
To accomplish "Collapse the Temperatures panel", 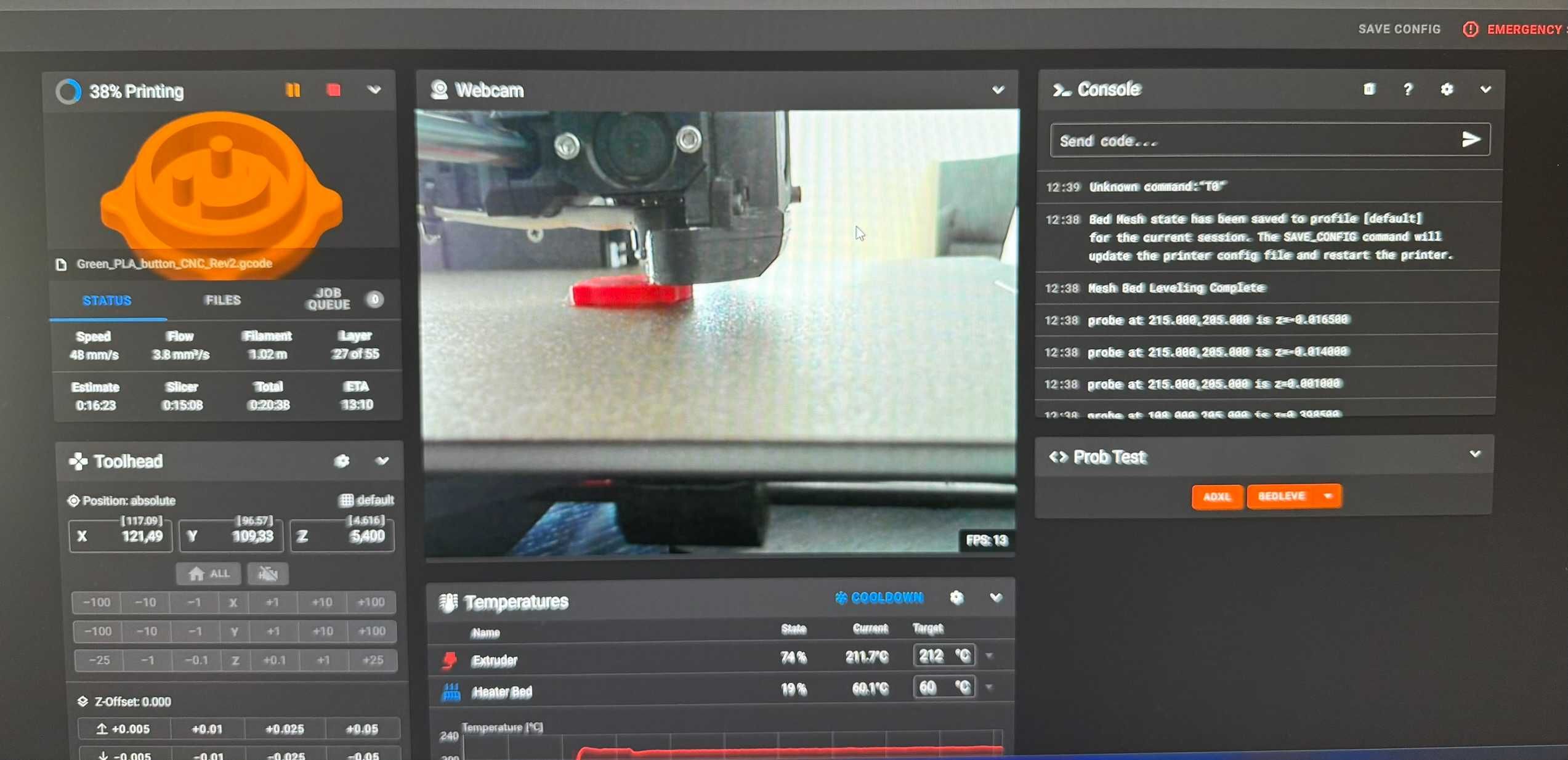I will coord(996,597).
